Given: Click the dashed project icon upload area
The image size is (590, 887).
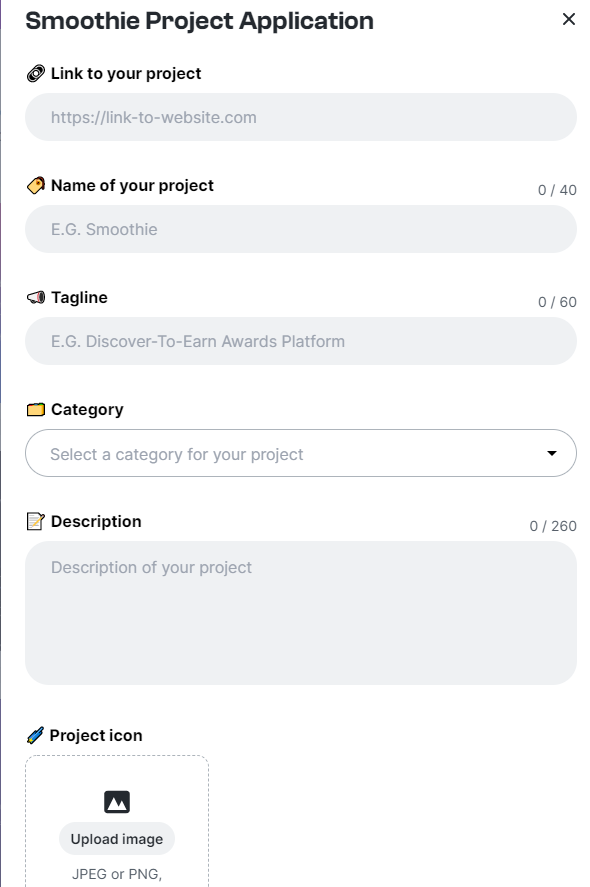Looking at the screenshot, I should pyautogui.click(x=117, y=821).
